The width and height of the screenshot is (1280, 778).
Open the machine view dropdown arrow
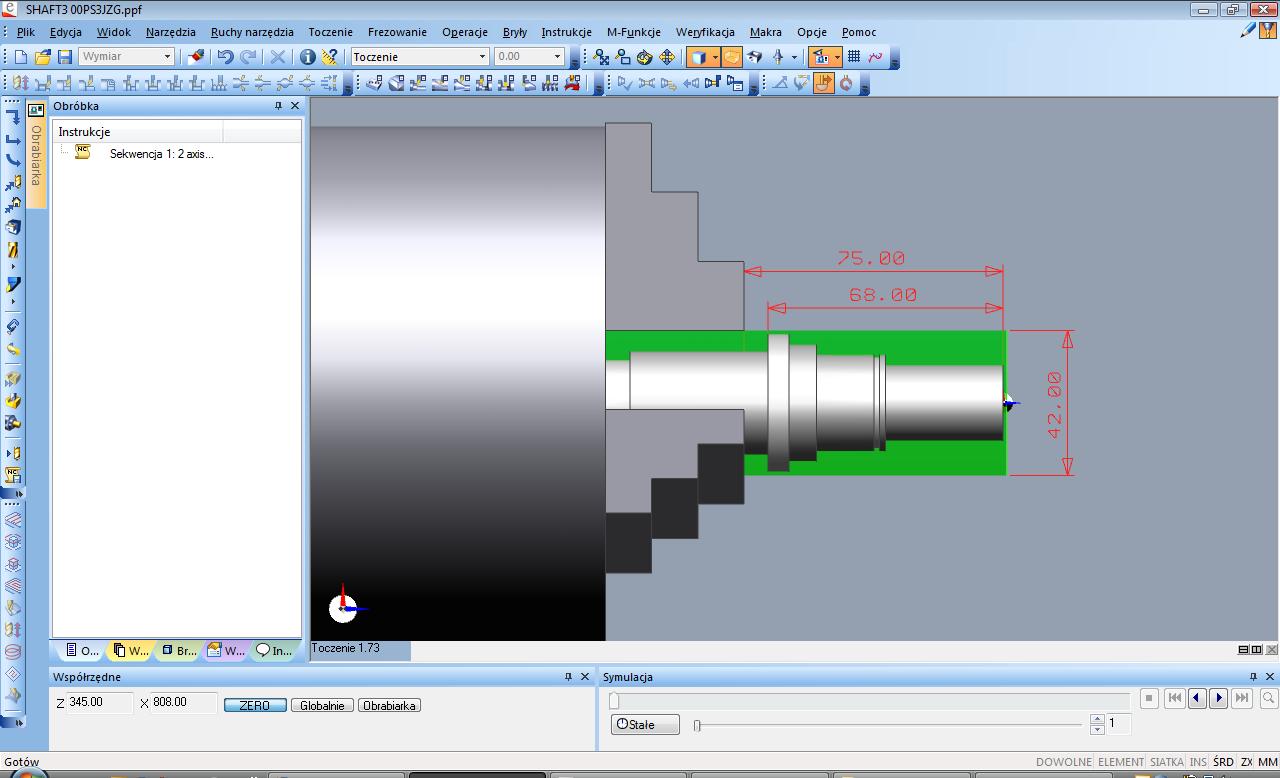coord(837,57)
